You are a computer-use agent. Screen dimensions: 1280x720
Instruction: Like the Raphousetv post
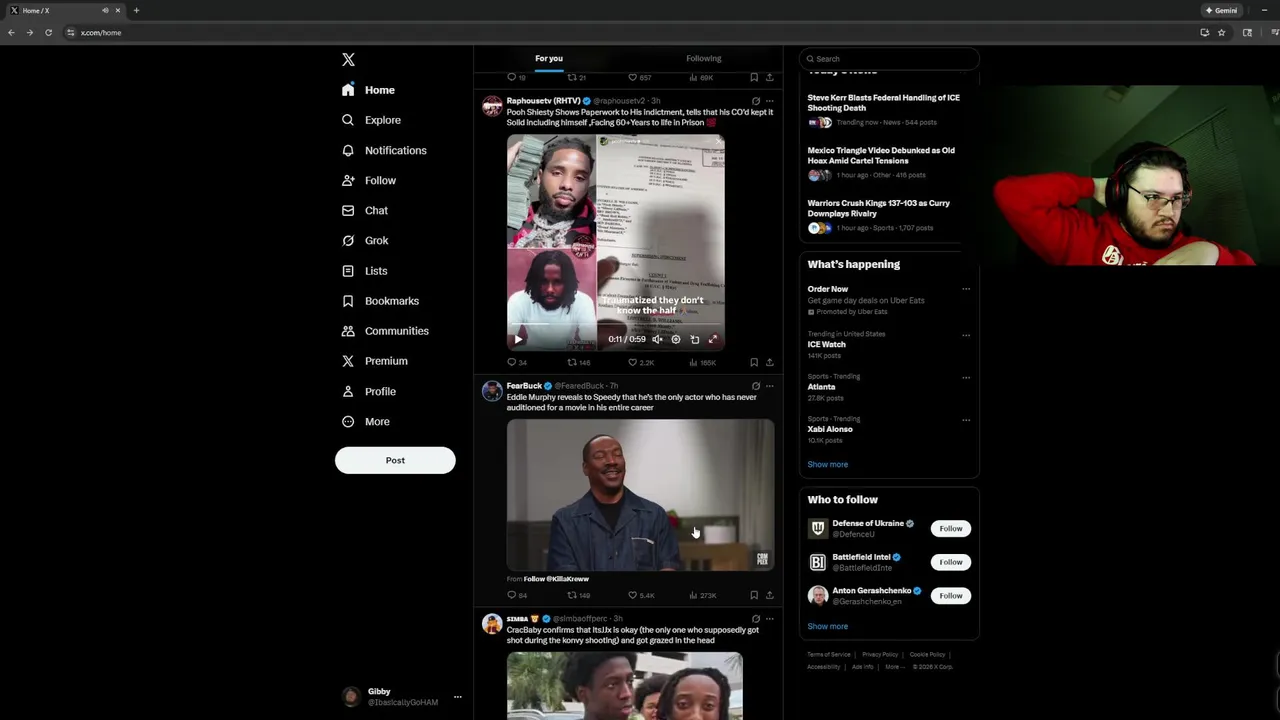point(640,362)
